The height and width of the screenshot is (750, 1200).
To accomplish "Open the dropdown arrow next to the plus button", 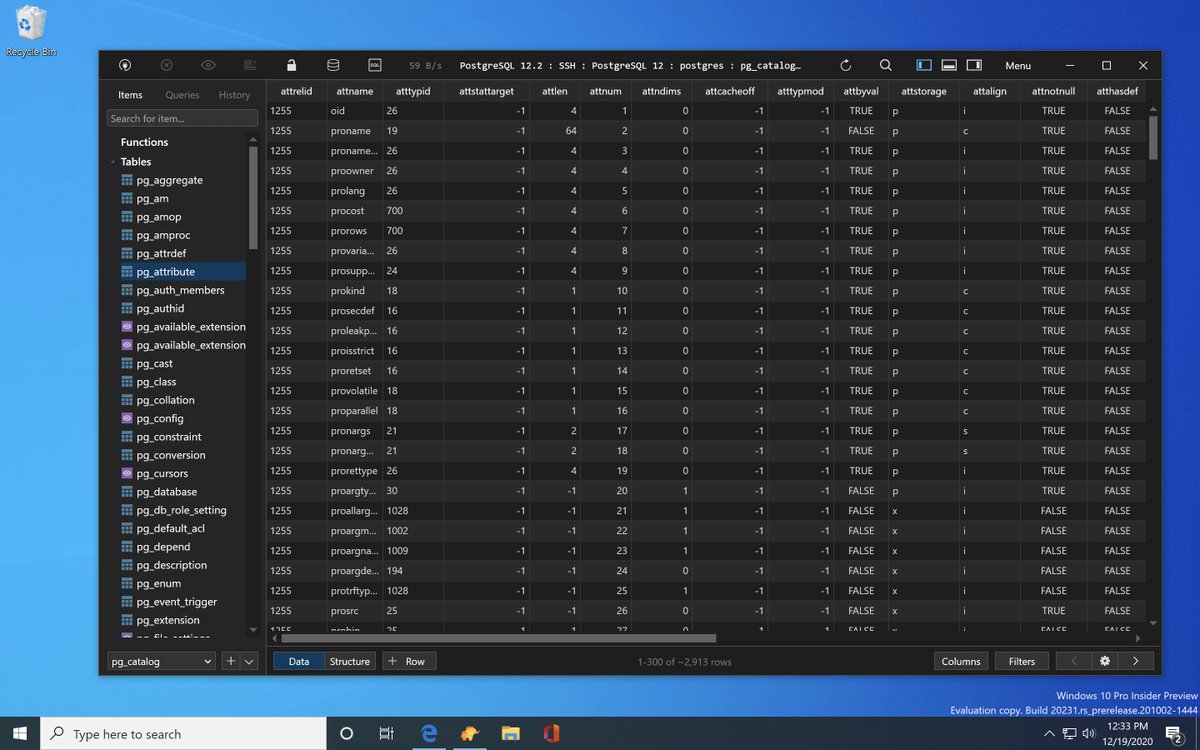I will coord(248,661).
